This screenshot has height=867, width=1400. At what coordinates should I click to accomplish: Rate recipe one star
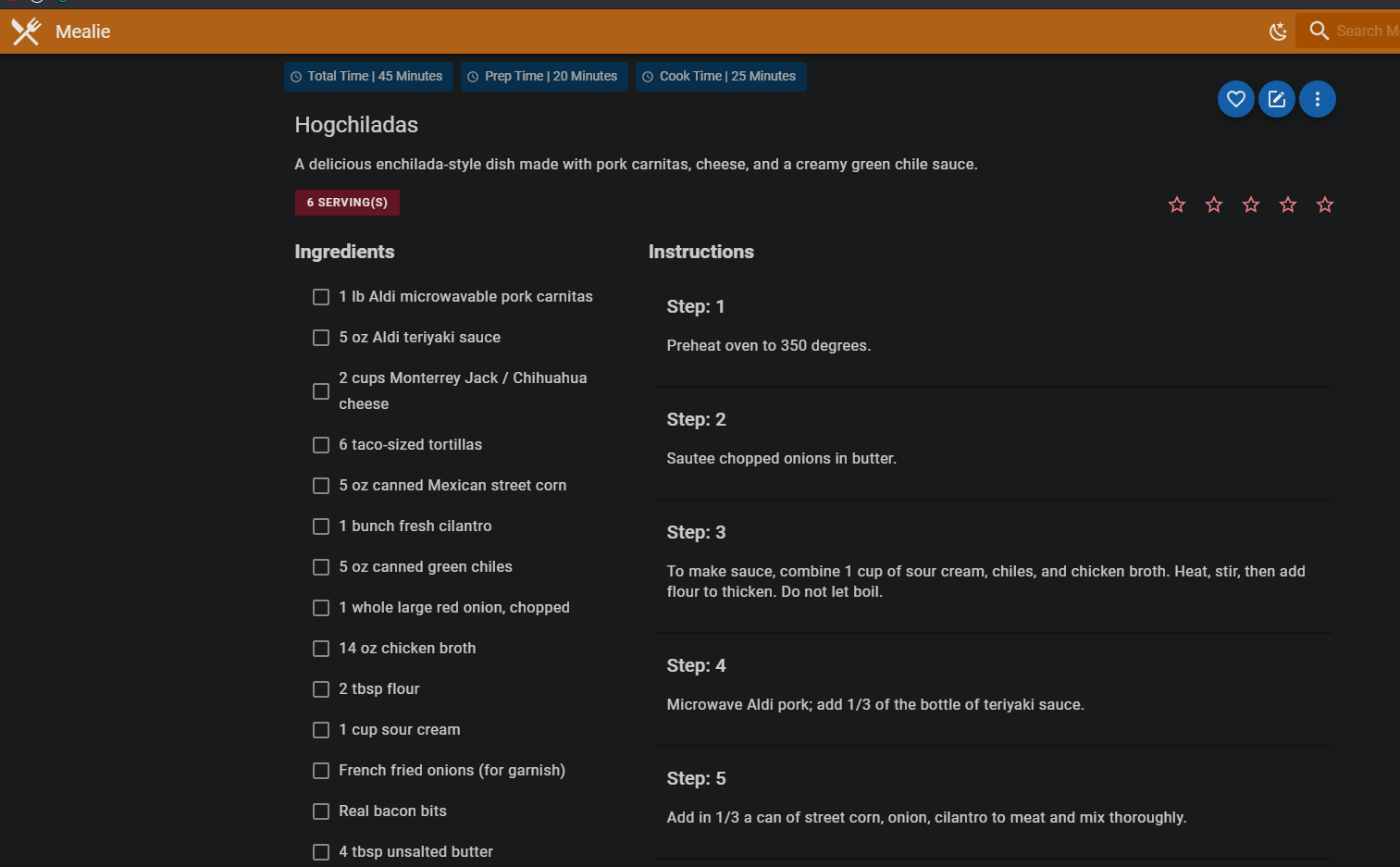(x=1176, y=204)
